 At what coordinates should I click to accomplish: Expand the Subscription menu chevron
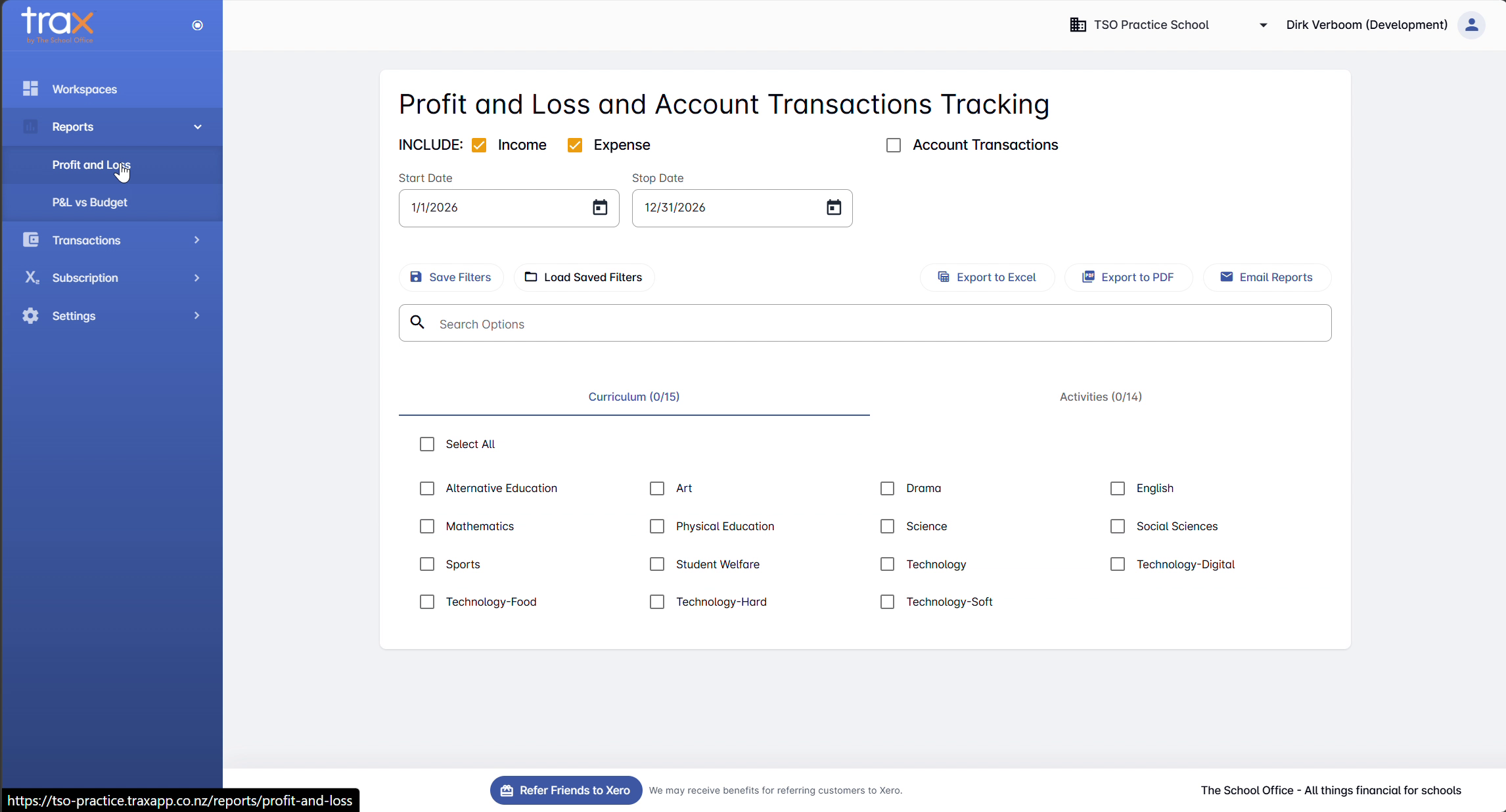[x=196, y=277]
